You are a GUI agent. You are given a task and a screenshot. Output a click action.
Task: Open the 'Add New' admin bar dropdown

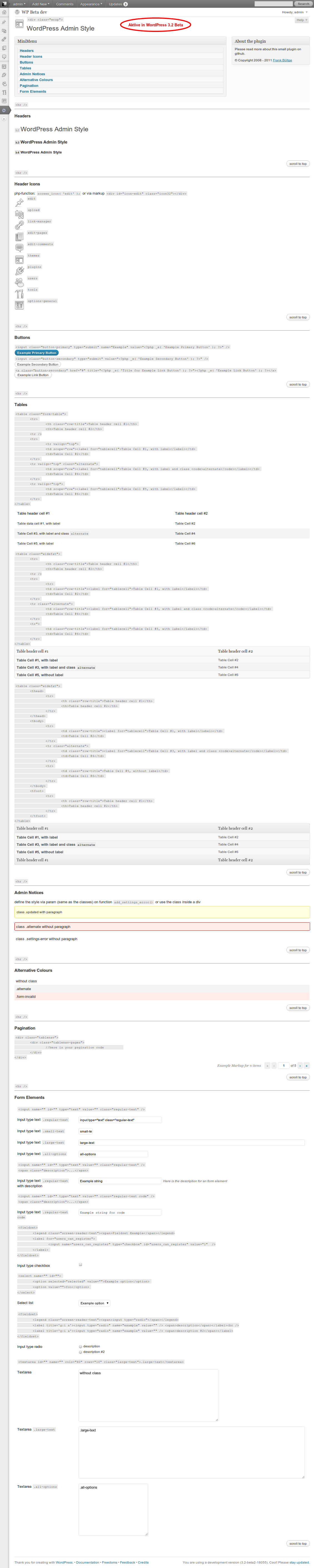click(41, 4)
